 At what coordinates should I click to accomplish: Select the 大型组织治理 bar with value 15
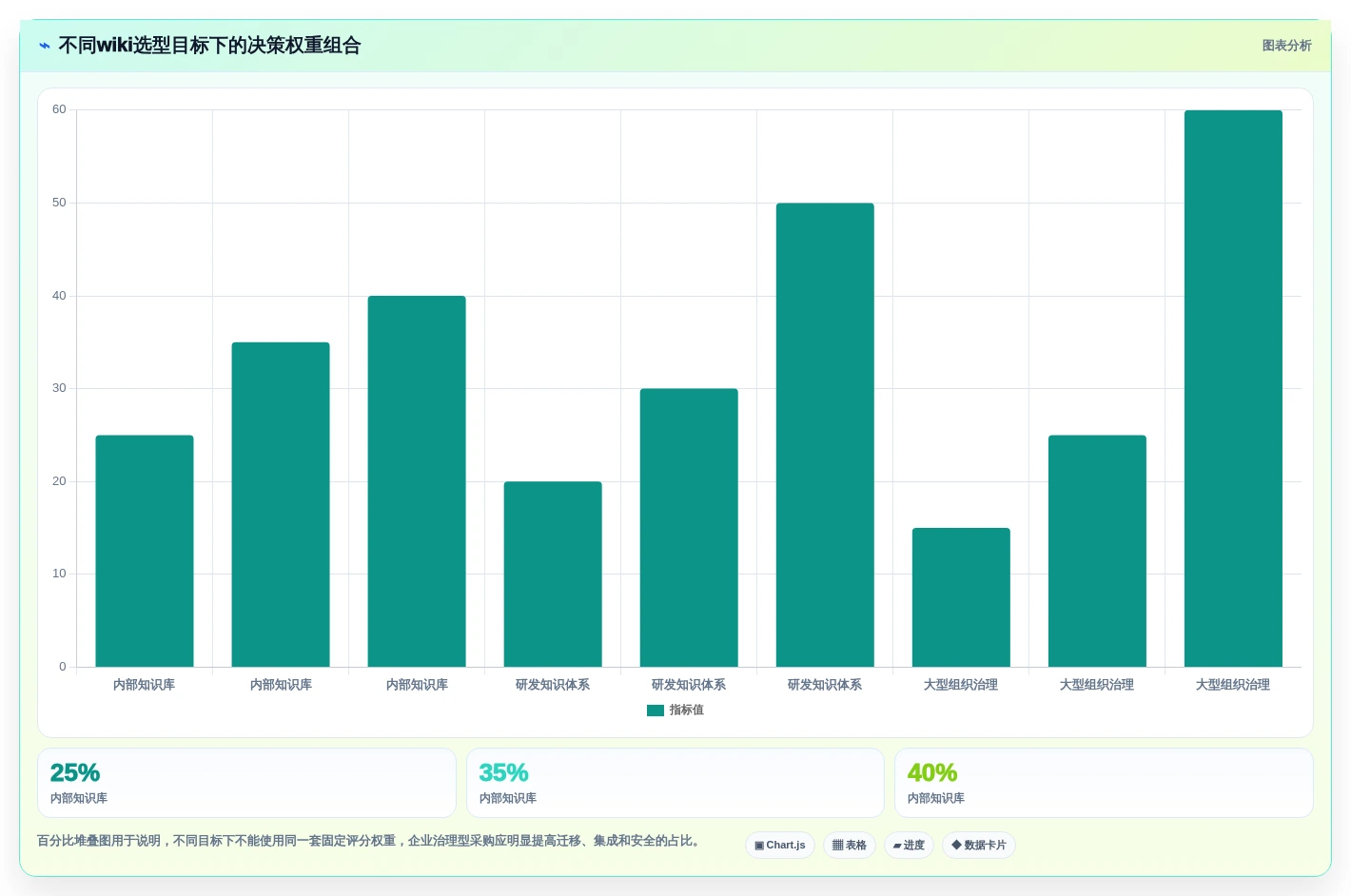(x=961, y=597)
